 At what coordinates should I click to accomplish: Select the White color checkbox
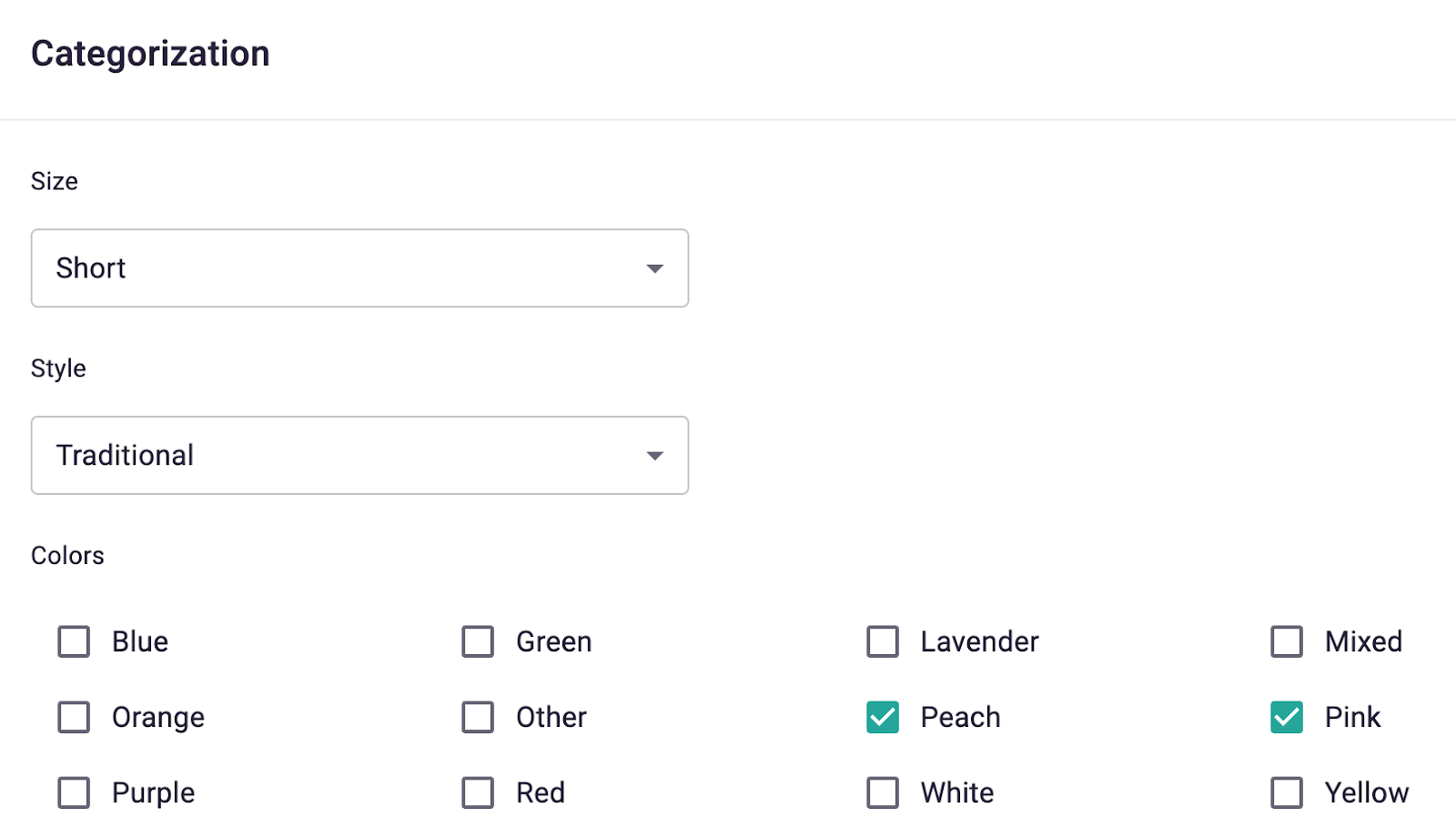tap(883, 792)
